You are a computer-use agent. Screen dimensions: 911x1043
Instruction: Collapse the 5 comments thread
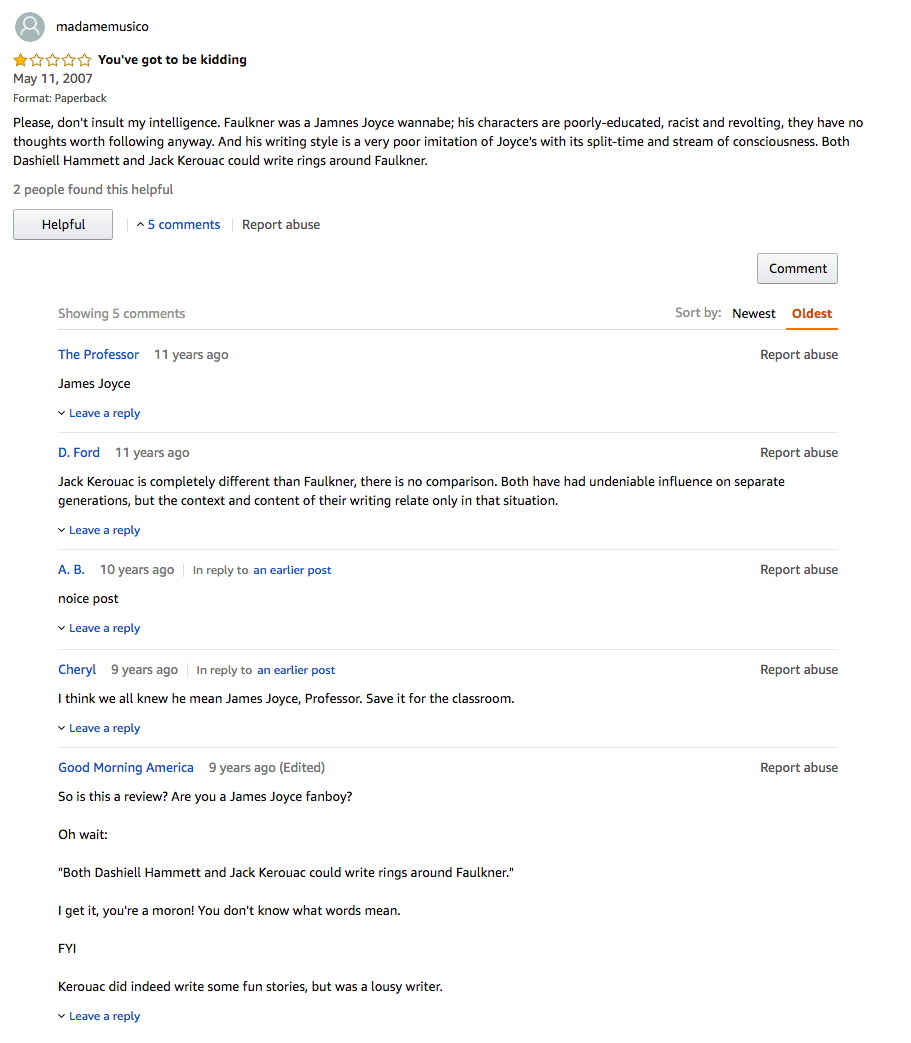click(178, 225)
